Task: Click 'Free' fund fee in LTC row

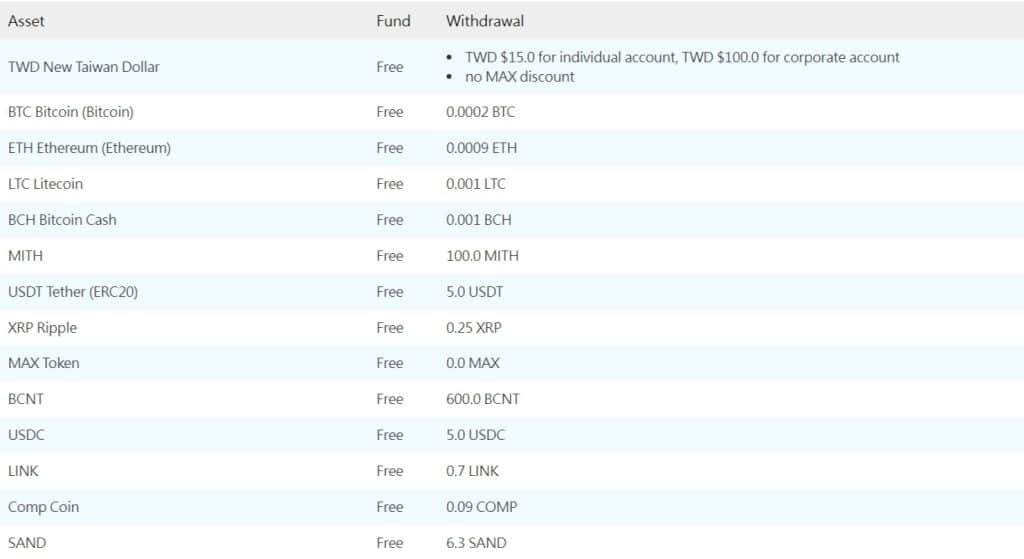Action: (x=389, y=184)
